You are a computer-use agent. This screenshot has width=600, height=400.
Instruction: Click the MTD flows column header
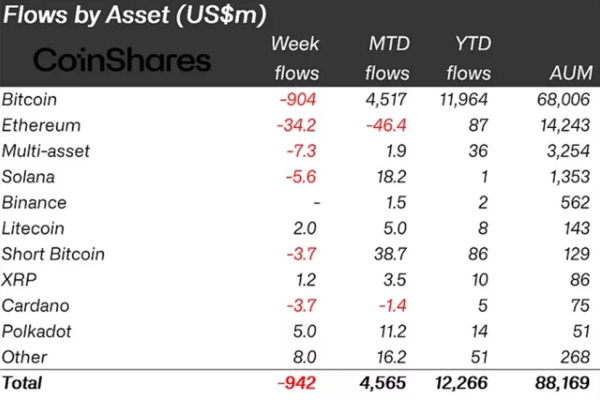387,58
